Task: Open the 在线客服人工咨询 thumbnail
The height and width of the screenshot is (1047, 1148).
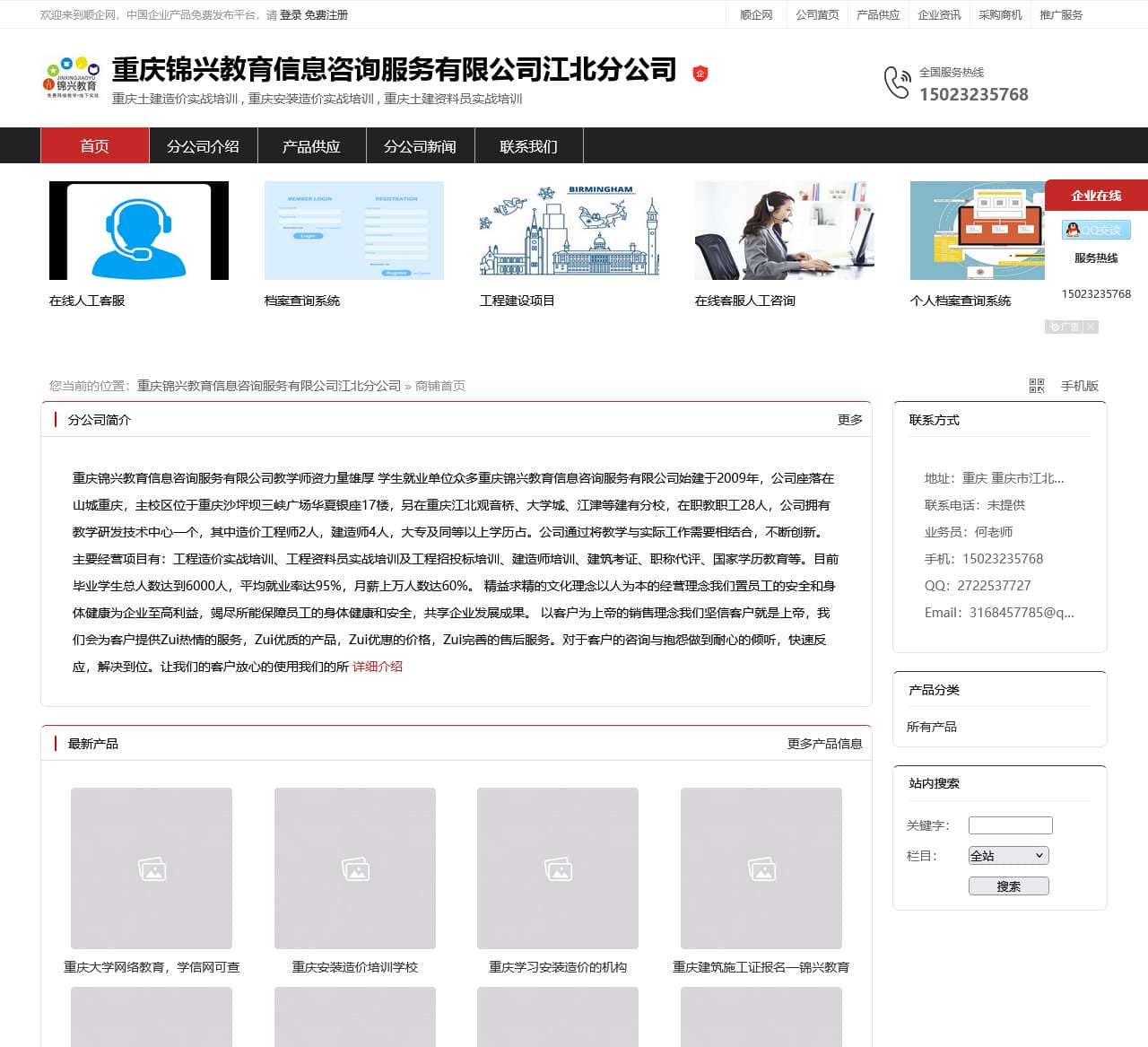Action: tap(785, 231)
